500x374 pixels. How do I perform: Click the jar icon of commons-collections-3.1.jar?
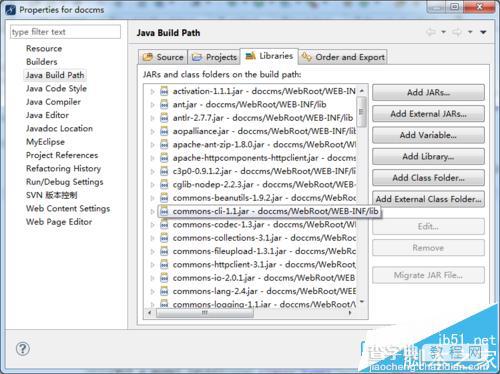[x=164, y=238]
